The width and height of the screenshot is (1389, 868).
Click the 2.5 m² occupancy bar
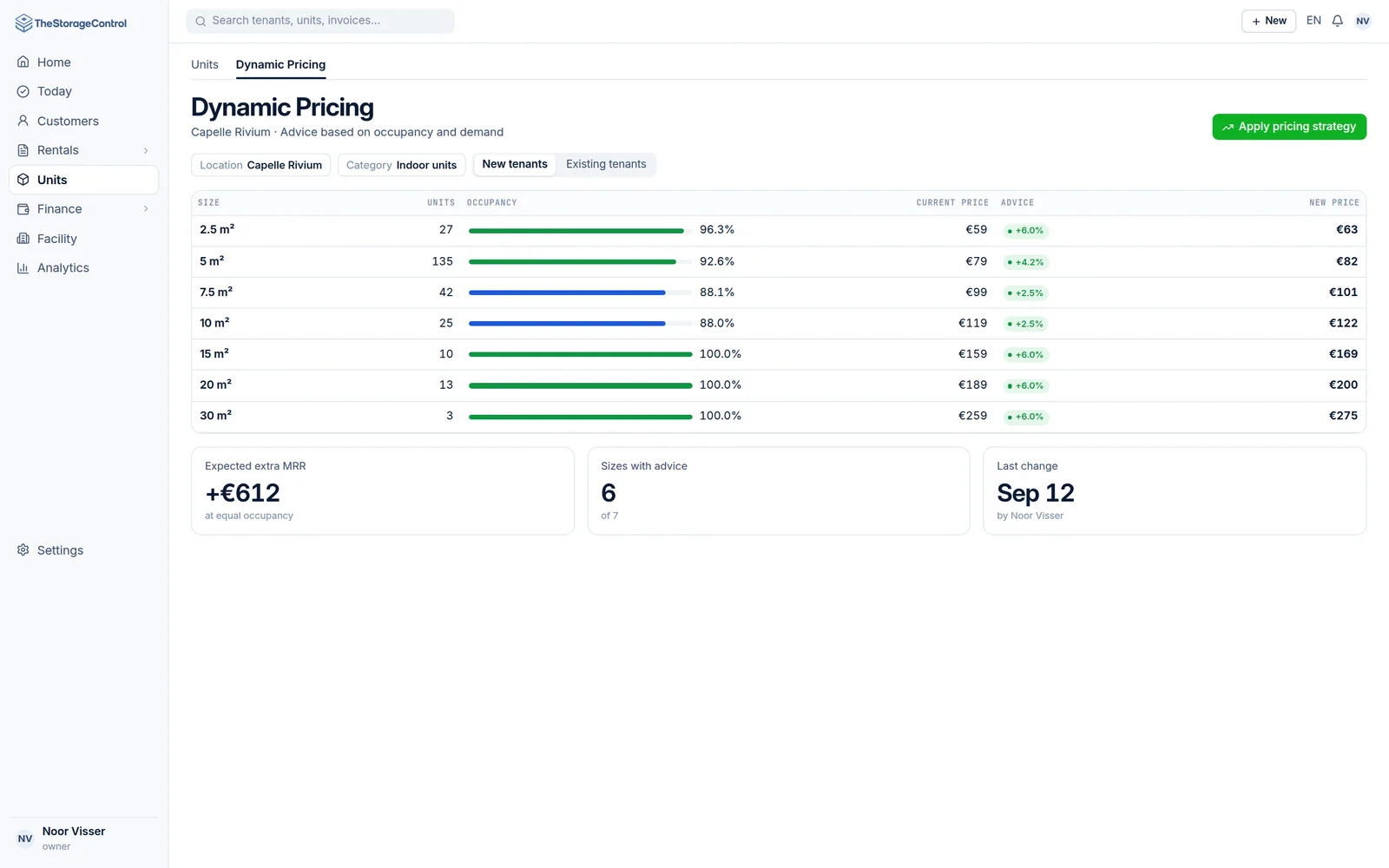point(580,231)
